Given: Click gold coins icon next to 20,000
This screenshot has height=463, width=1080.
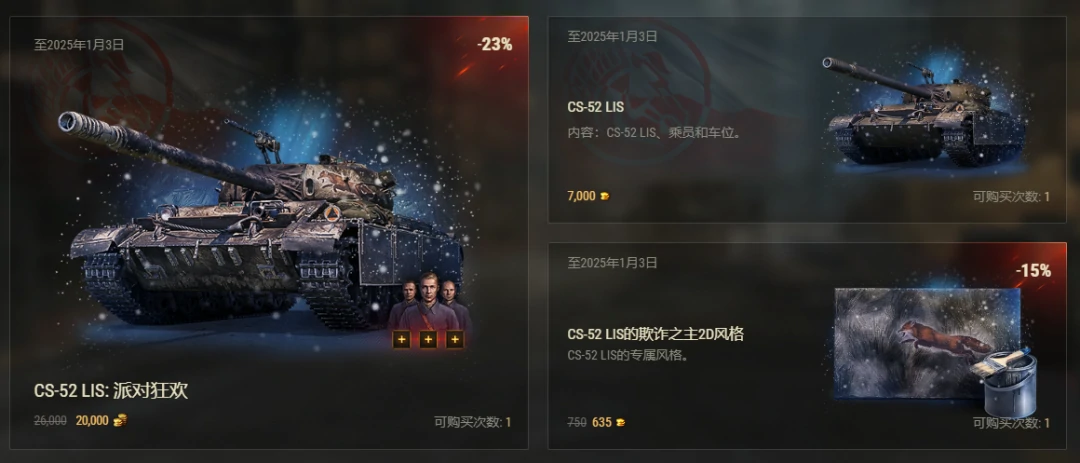Looking at the screenshot, I should pos(121,420).
